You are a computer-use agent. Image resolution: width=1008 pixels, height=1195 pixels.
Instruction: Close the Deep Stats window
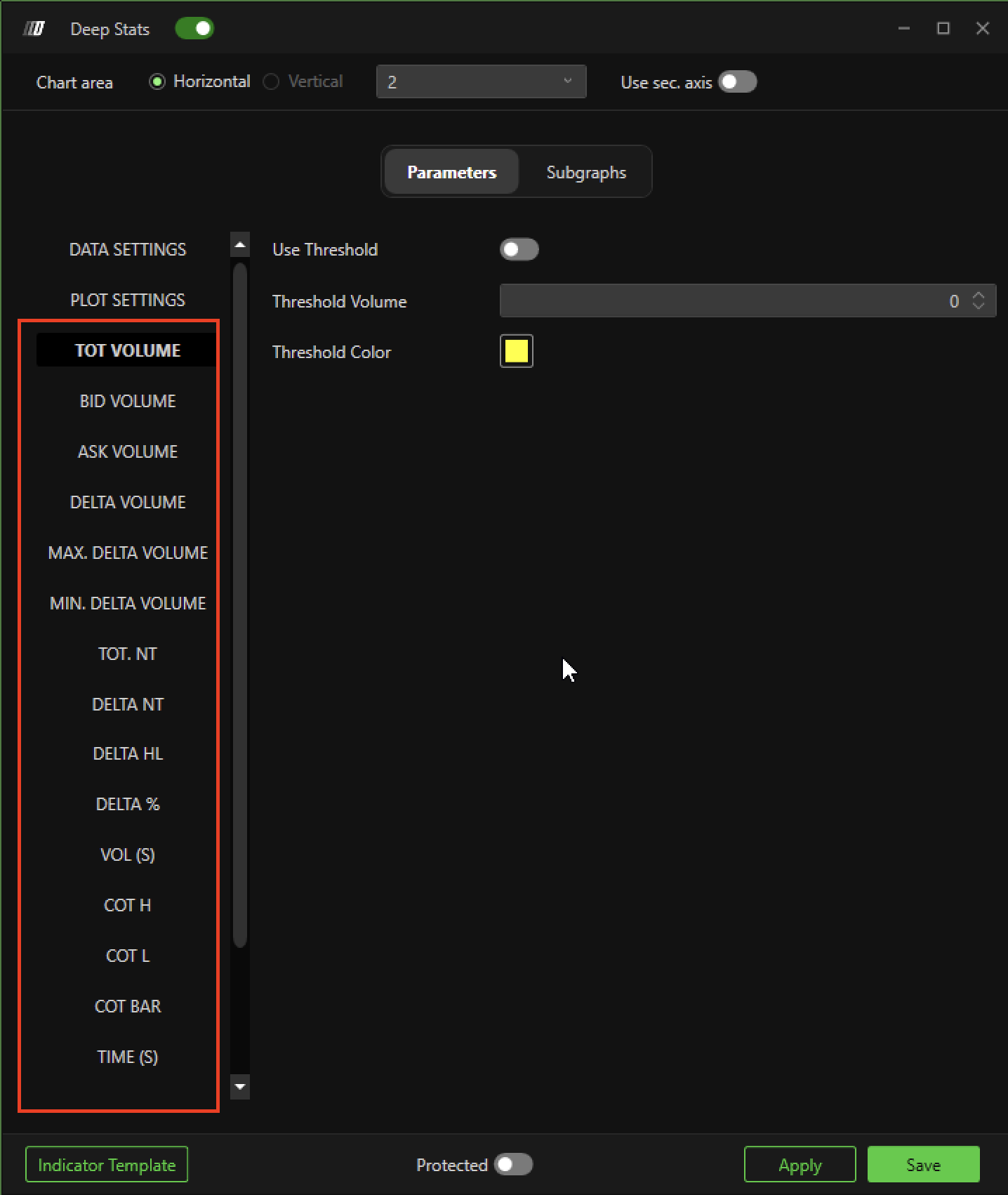point(983,29)
